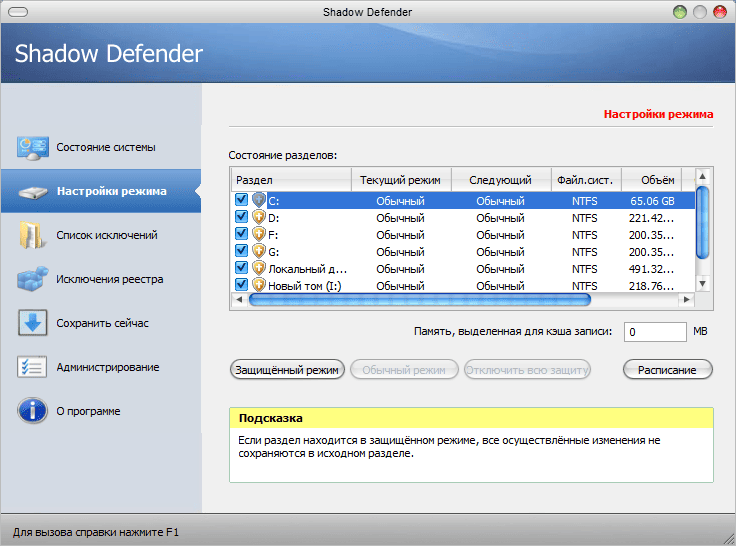The height and width of the screenshot is (546, 736).
Task: Click the drive icon for Настройки режима
Action: pyautogui.click(x=32, y=192)
